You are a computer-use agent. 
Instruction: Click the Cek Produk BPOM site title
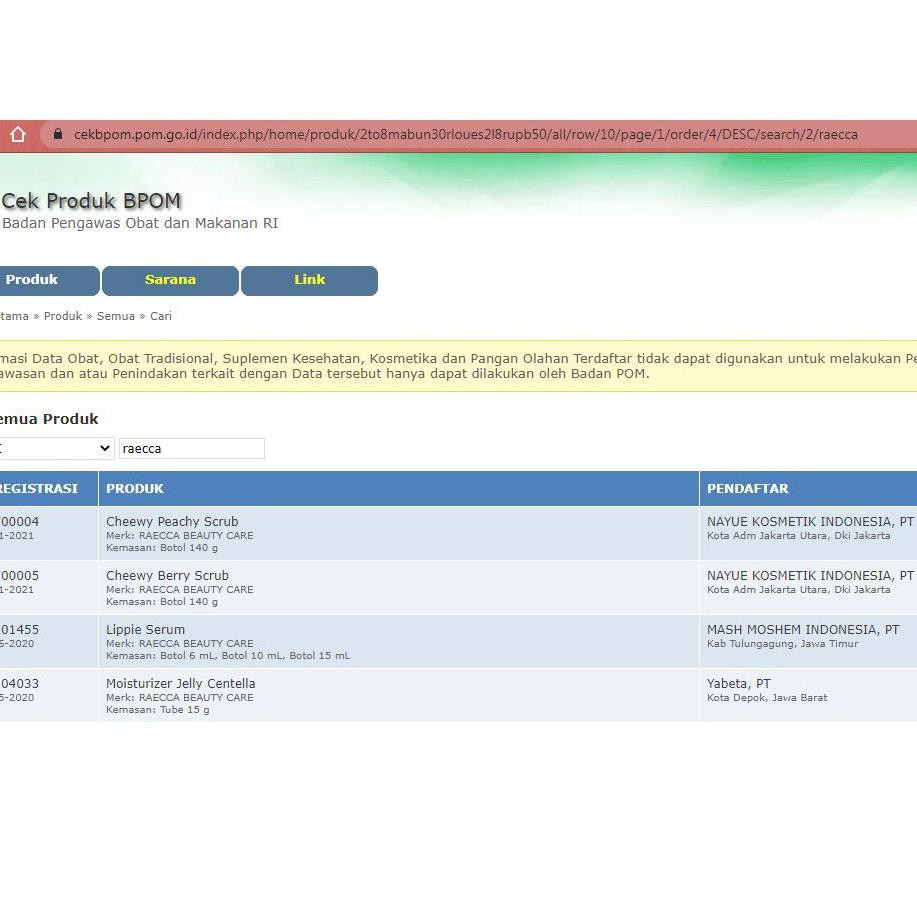[92, 201]
